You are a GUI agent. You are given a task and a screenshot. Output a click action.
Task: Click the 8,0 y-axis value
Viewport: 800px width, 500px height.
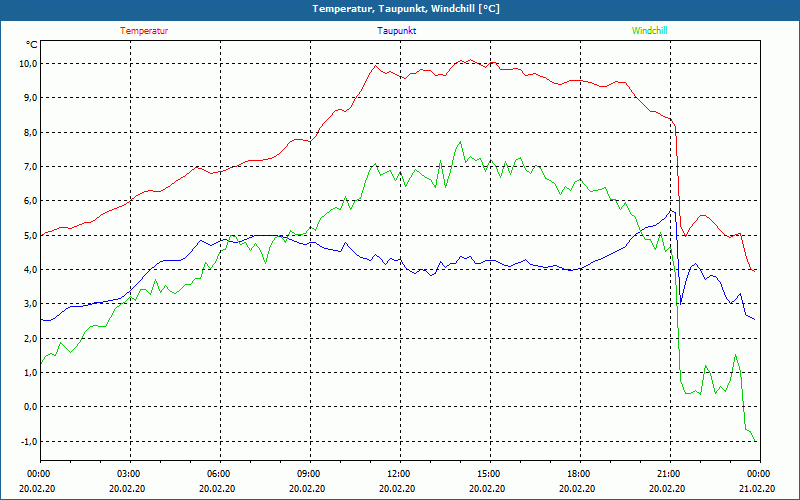pos(30,133)
